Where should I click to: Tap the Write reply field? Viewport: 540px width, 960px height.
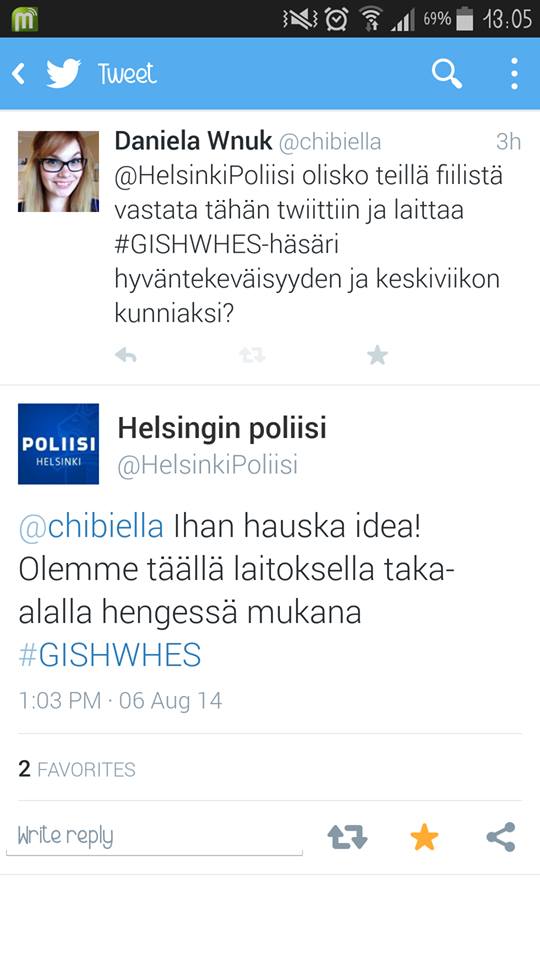tap(154, 837)
